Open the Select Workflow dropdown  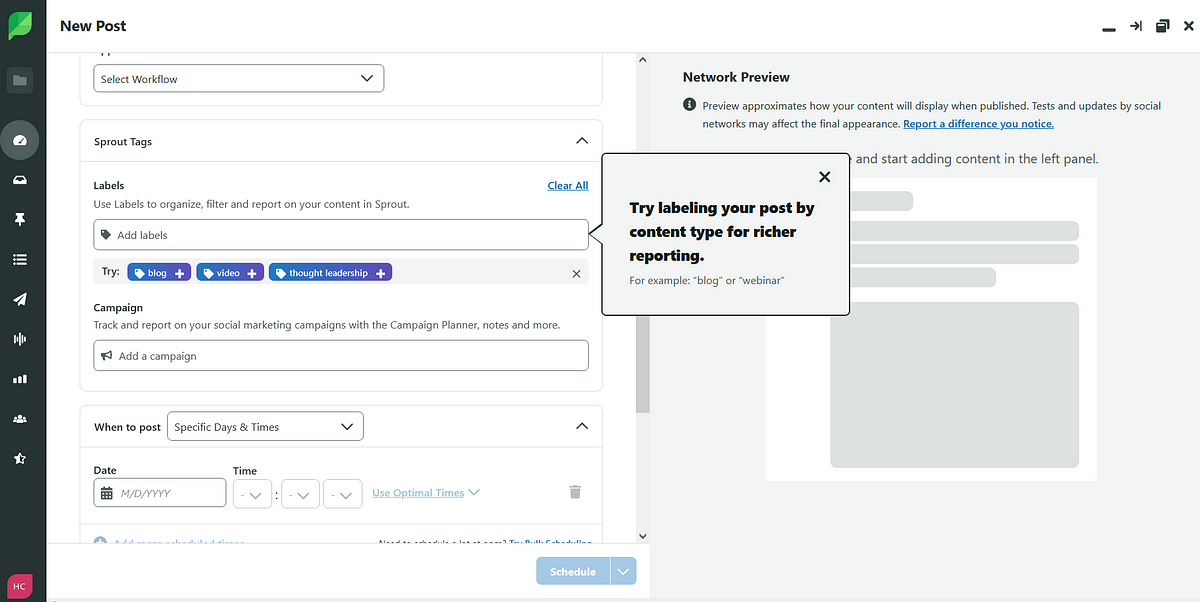(x=239, y=79)
